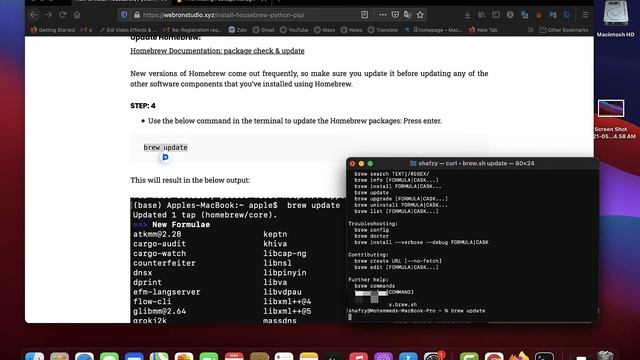Open the Translate bookmark
Image resolution: width=640 pixels, height=360 pixels.
(382, 30)
